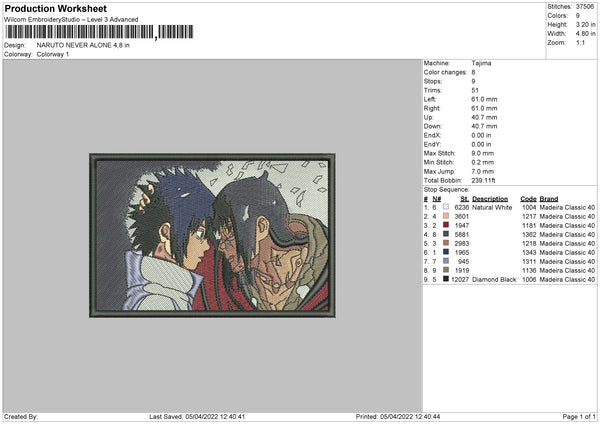Image resolution: width=600 pixels, height=424 pixels.
Task: Click the Max Jump value 7.0 mm
Action: click(483, 171)
